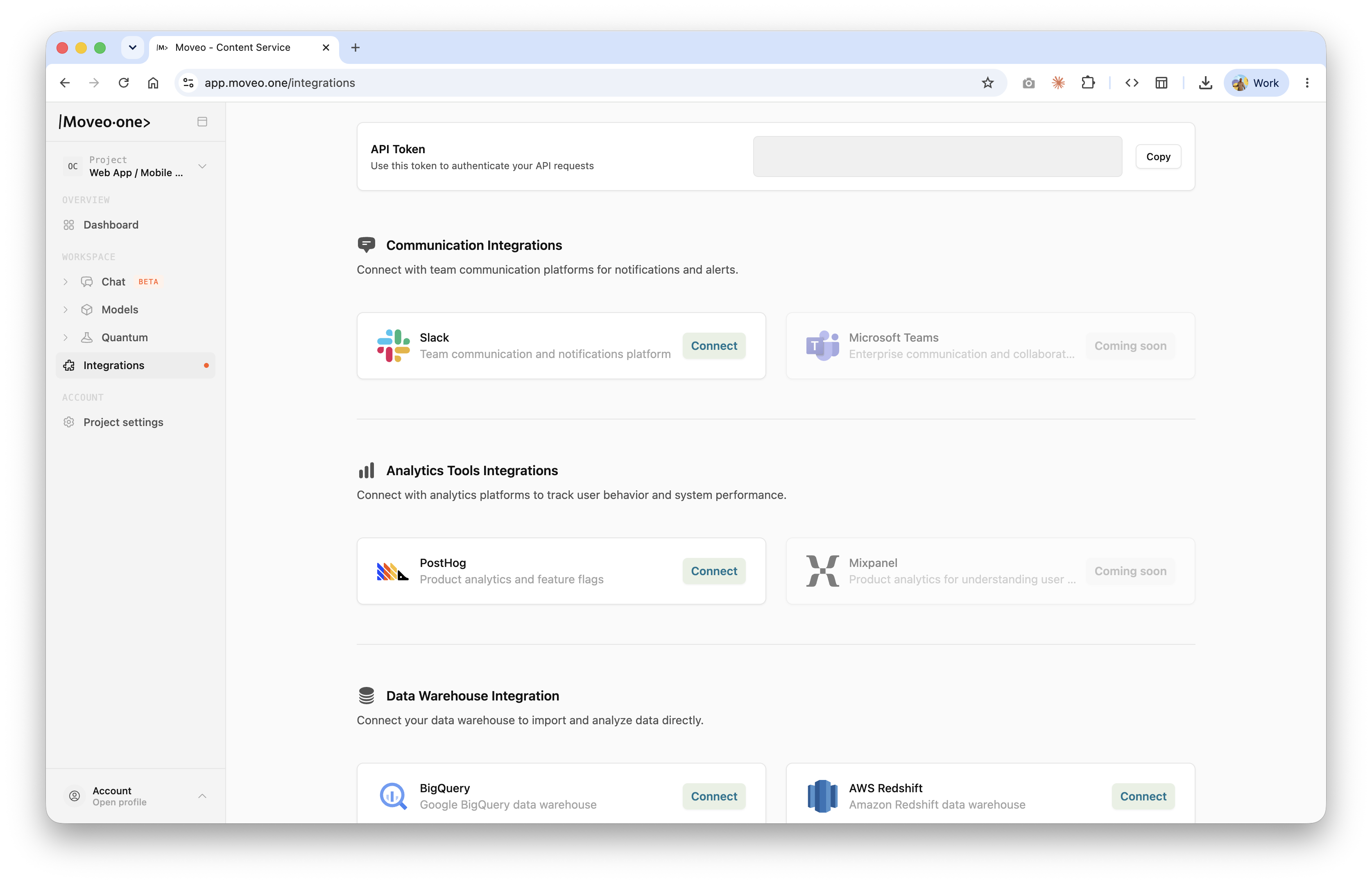
Task: Click the Analytics Tools Integrations heading
Action: coord(472,471)
